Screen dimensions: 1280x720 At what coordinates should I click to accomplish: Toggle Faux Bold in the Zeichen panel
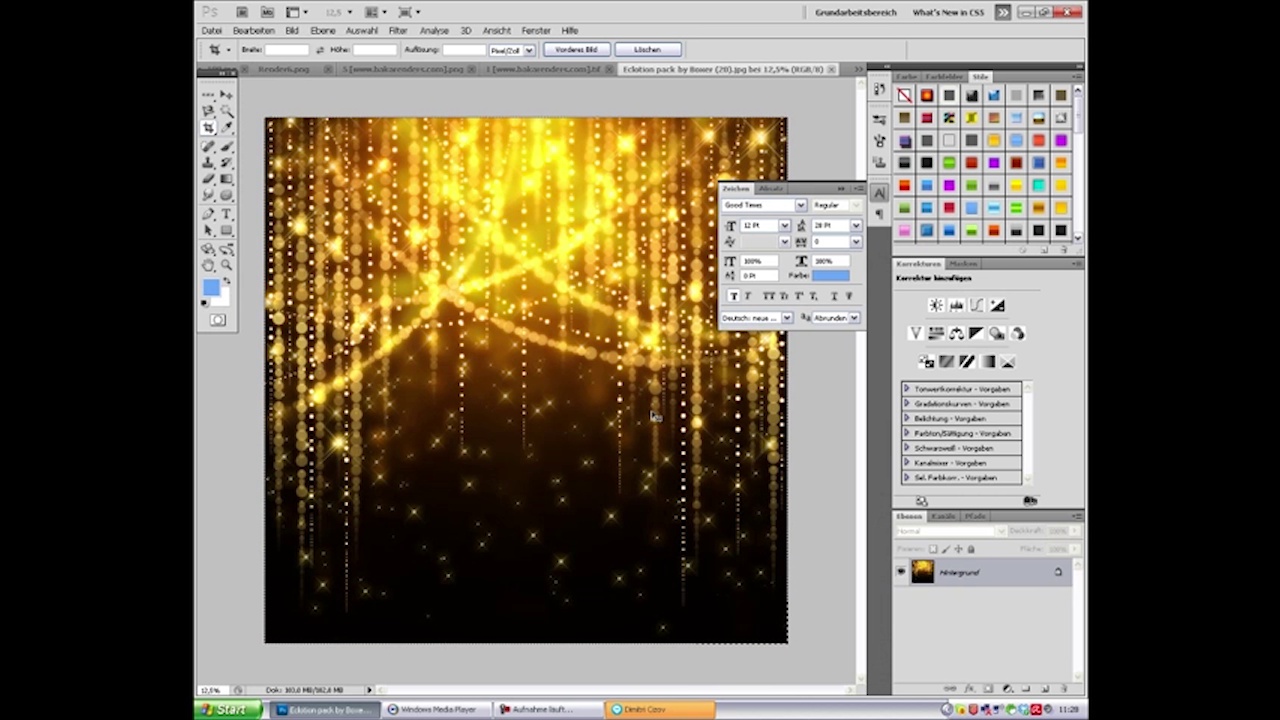click(x=733, y=296)
